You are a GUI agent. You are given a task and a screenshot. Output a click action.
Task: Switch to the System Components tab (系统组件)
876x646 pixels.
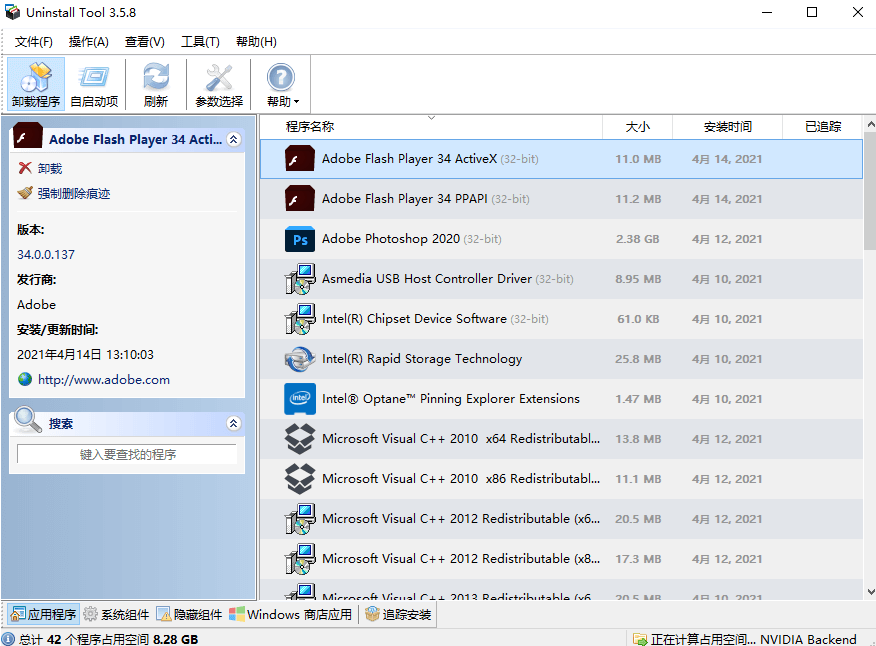[x=116, y=614]
